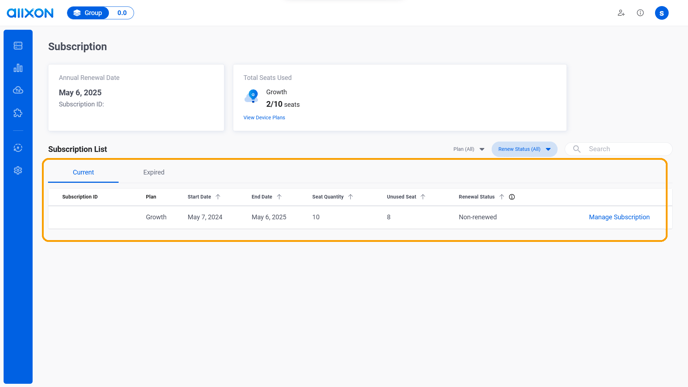Open the bar chart analytics sidebar icon
688x387 pixels.
point(18,68)
